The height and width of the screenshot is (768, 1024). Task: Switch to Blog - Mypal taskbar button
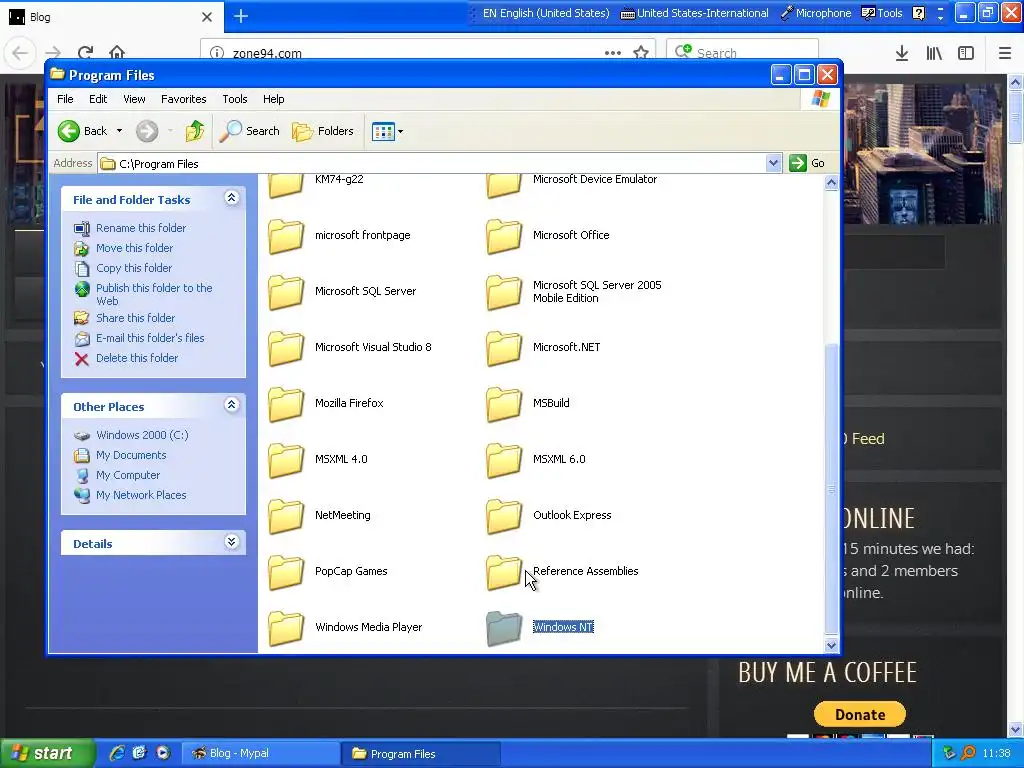(x=261, y=753)
